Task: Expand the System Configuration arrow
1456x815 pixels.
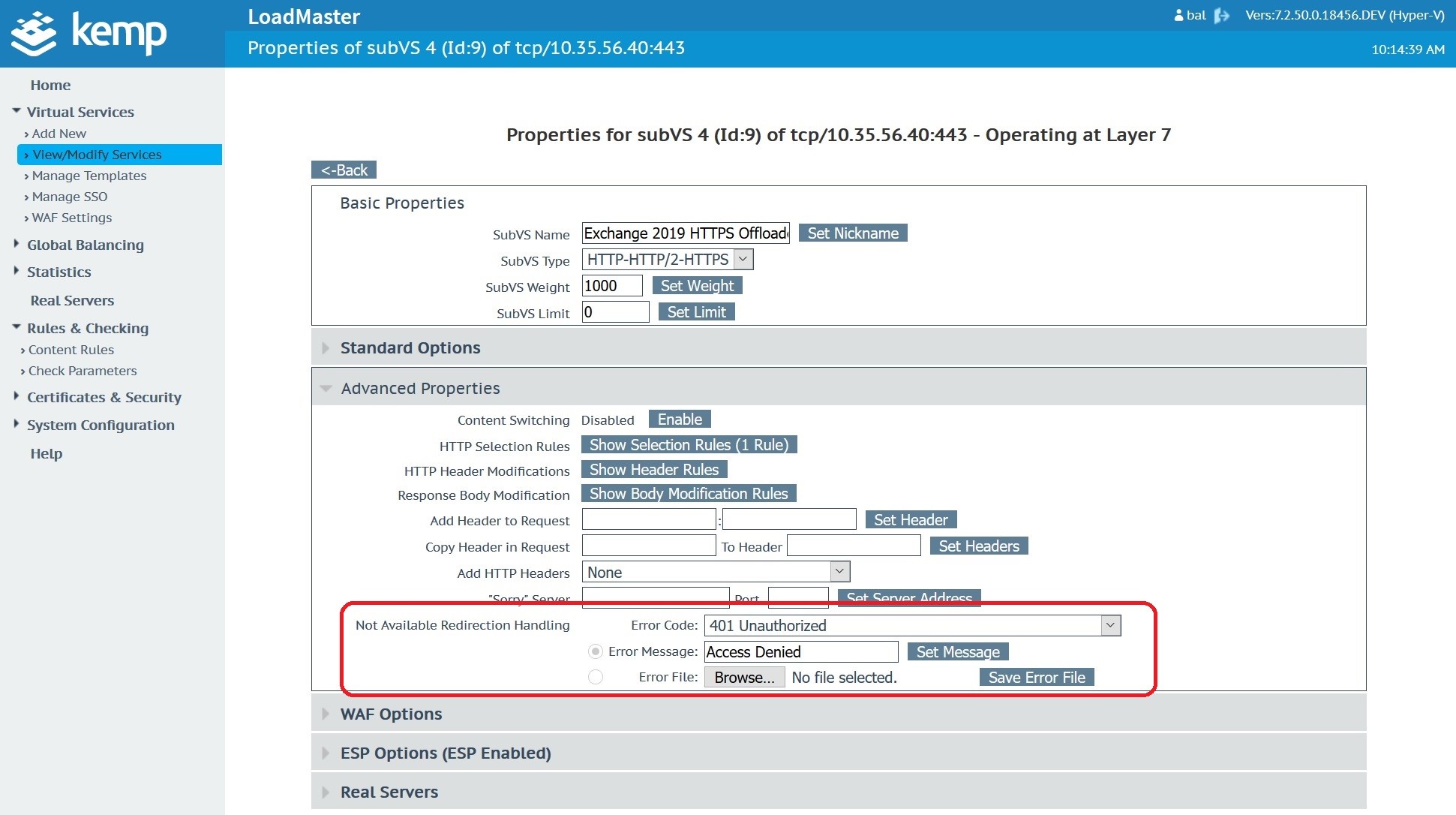Action: (17, 424)
